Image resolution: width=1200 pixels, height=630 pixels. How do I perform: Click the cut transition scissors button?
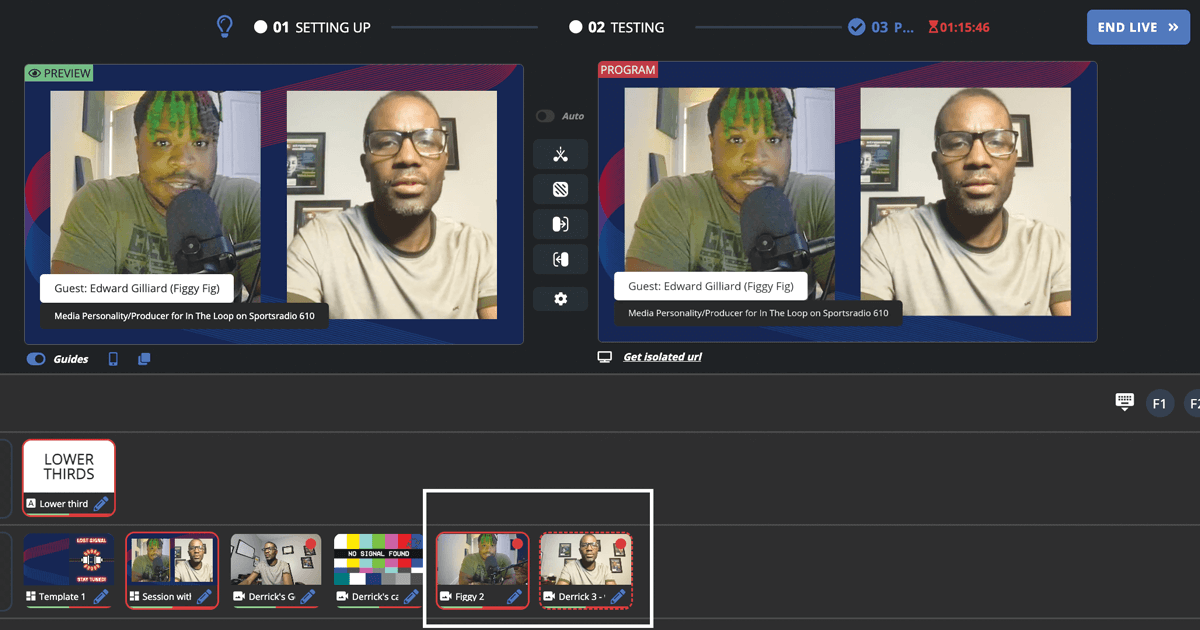[560, 154]
